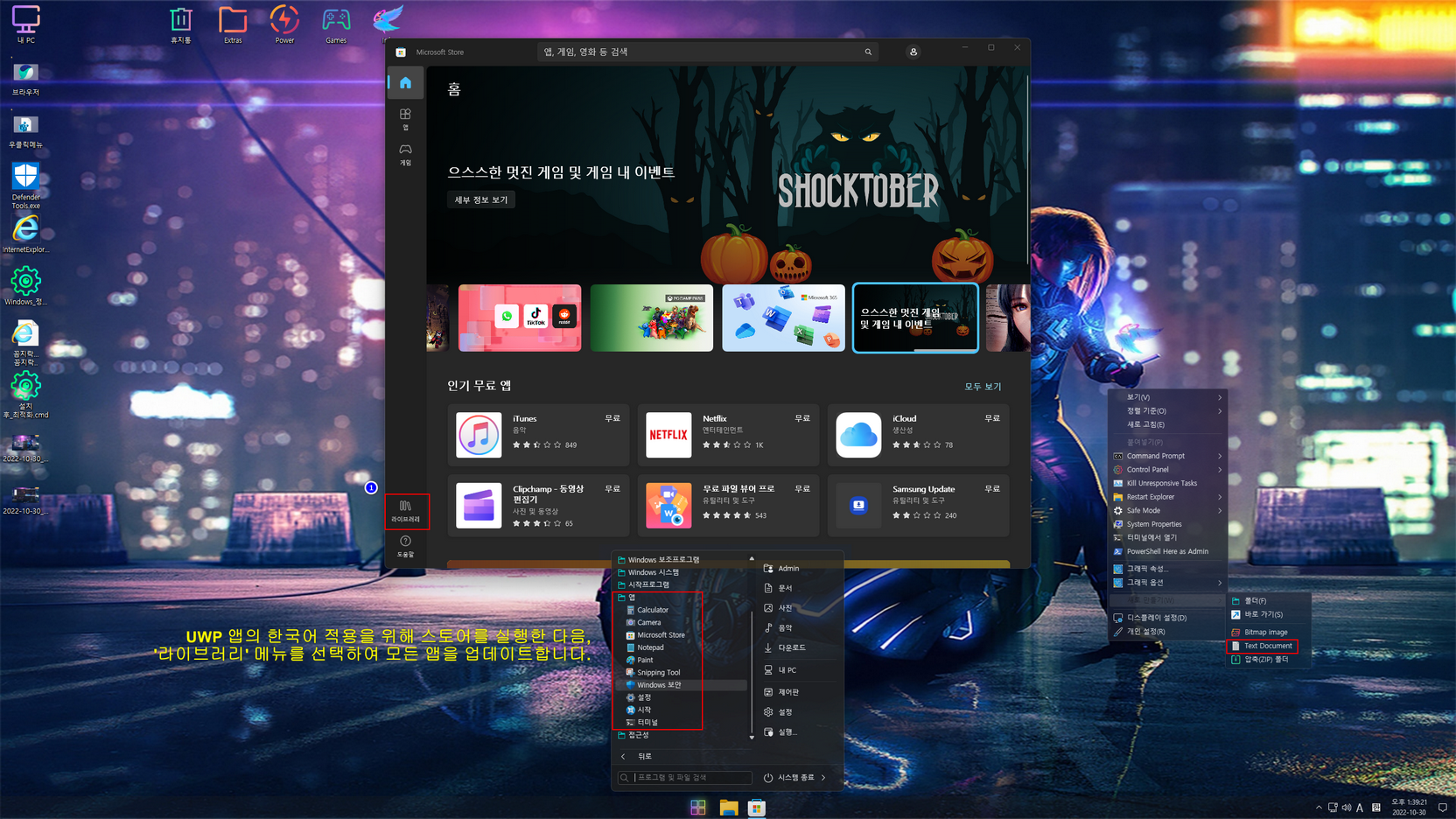
Task: Select the TikTok social apps carousel thumbnail
Action: click(520, 318)
